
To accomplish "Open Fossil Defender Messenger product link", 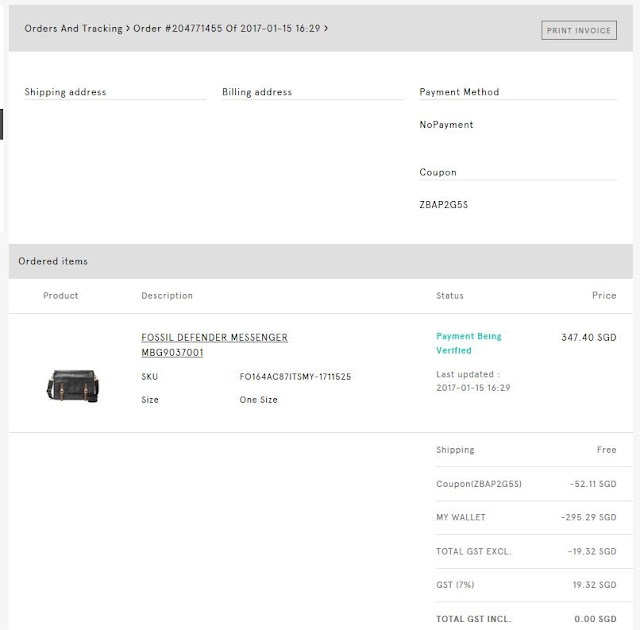I will [x=214, y=345].
